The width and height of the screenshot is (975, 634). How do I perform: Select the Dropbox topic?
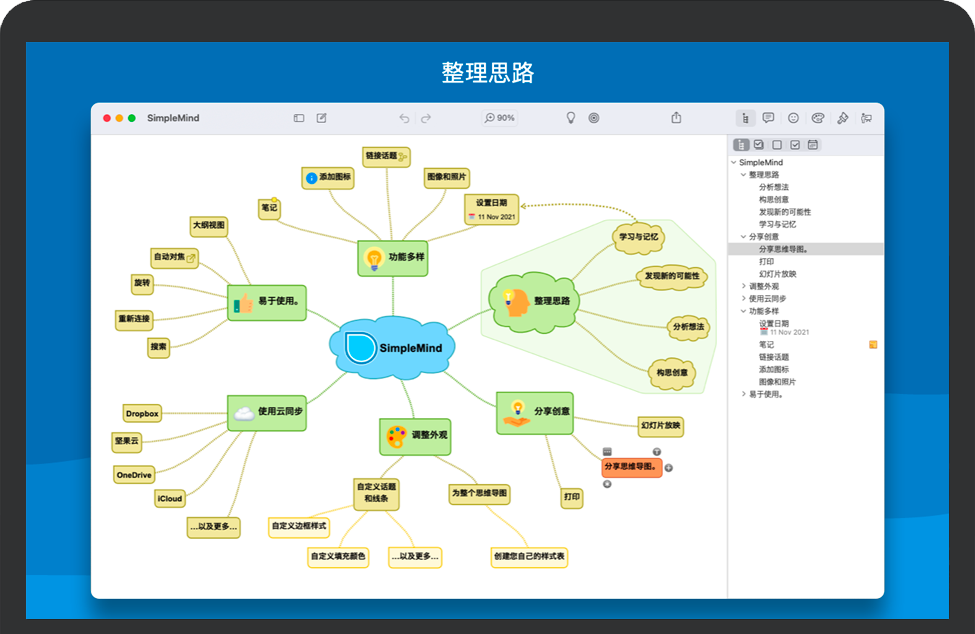click(x=142, y=413)
